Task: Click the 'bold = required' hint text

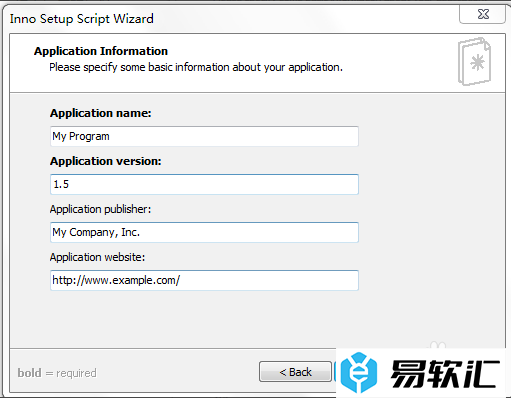Action: tap(57, 373)
